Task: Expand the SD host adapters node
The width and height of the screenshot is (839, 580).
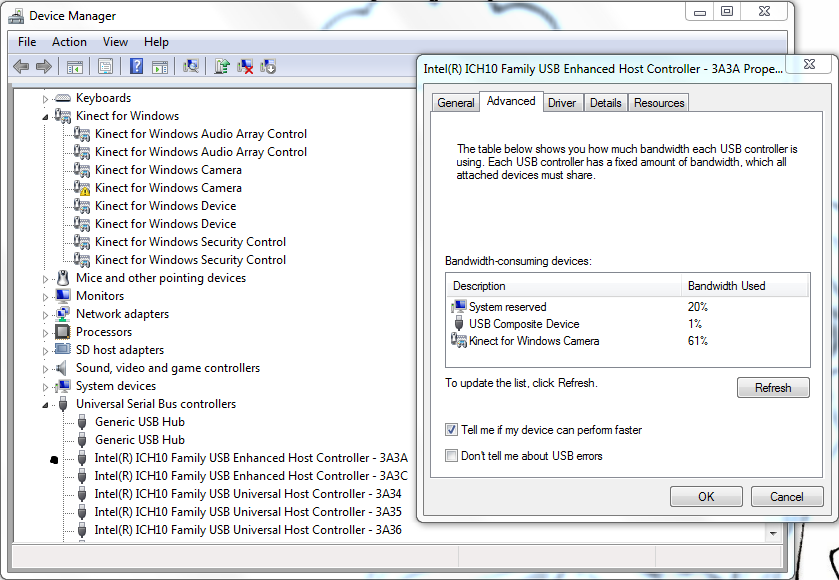Action: 45,351
